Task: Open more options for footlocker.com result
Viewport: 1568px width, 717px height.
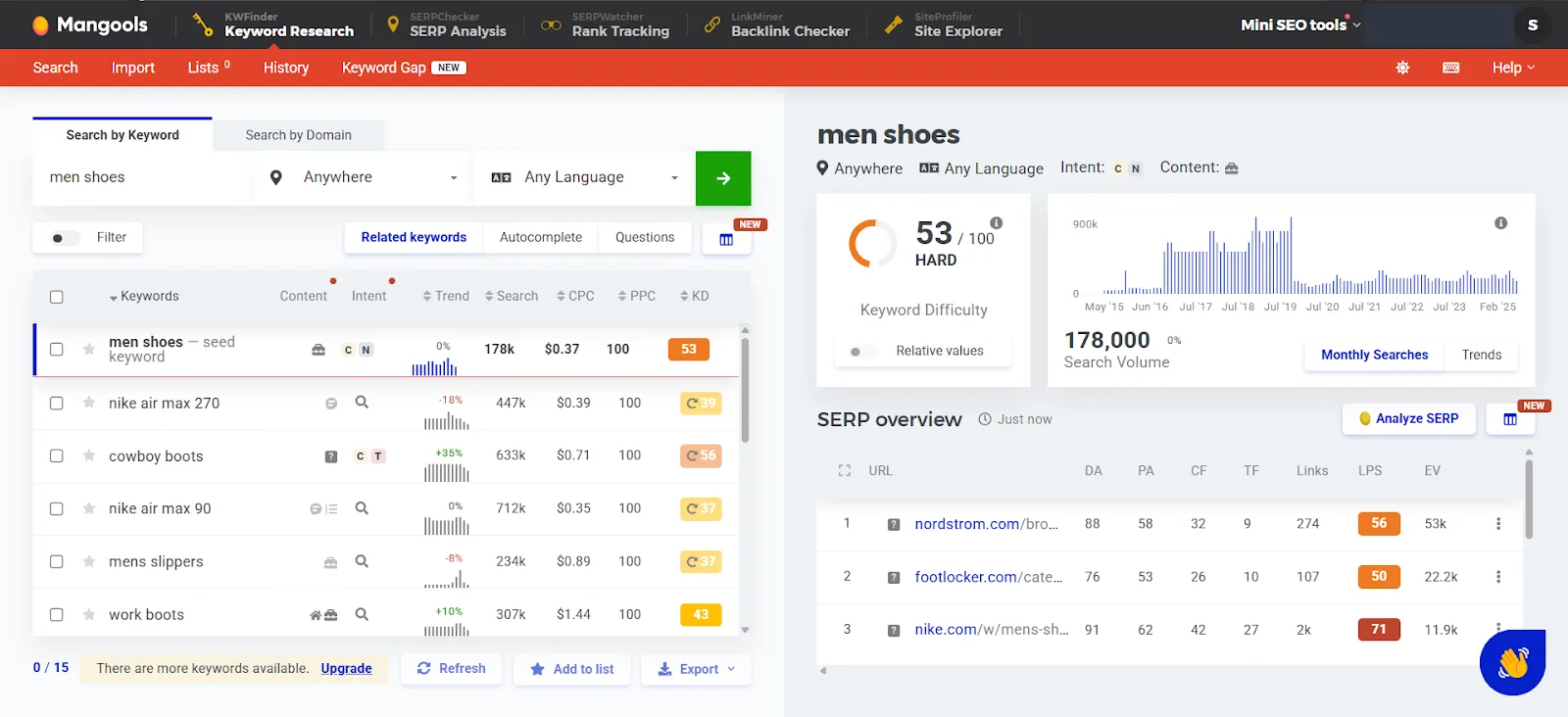Action: (x=1497, y=577)
